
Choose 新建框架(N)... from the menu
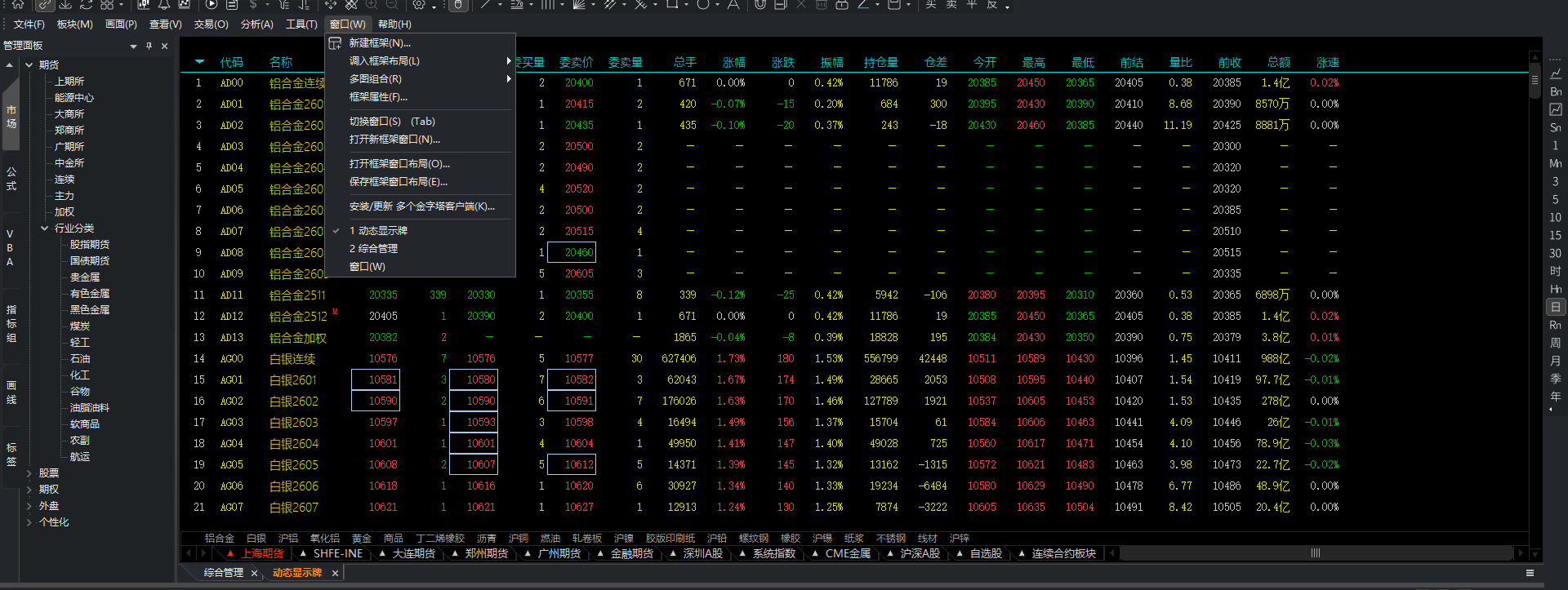click(380, 43)
